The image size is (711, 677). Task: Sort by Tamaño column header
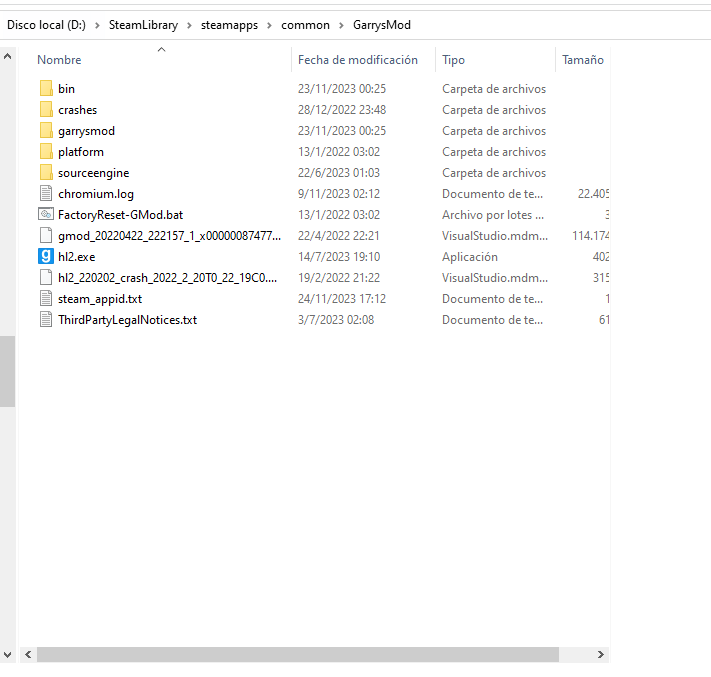coord(583,60)
